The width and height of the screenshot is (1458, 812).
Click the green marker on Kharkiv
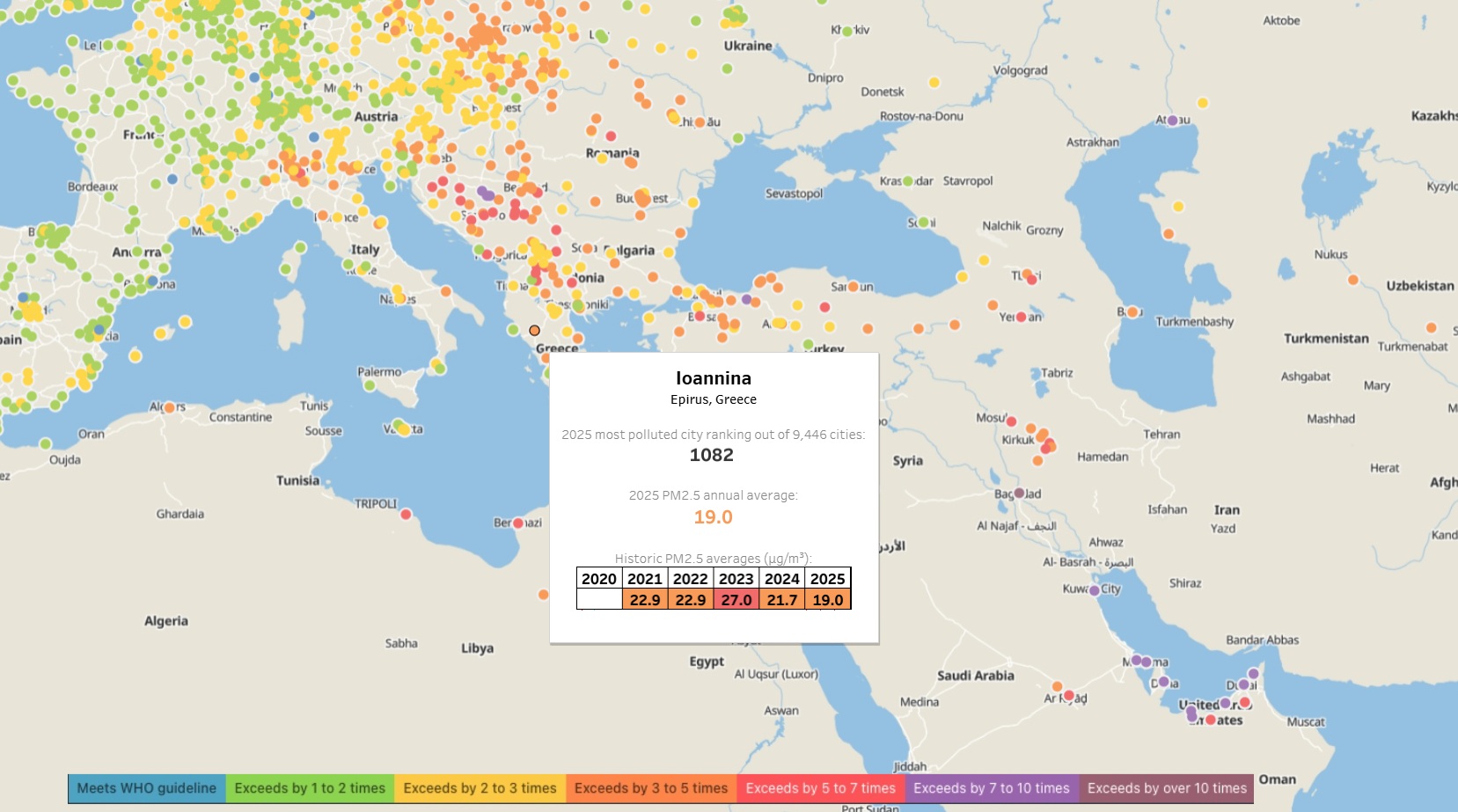[847, 31]
